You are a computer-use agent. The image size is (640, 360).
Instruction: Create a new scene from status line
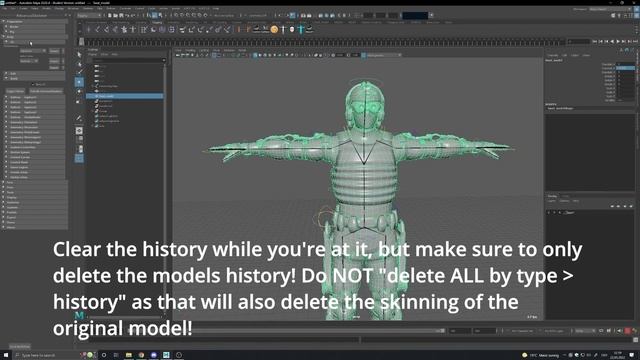point(110,16)
